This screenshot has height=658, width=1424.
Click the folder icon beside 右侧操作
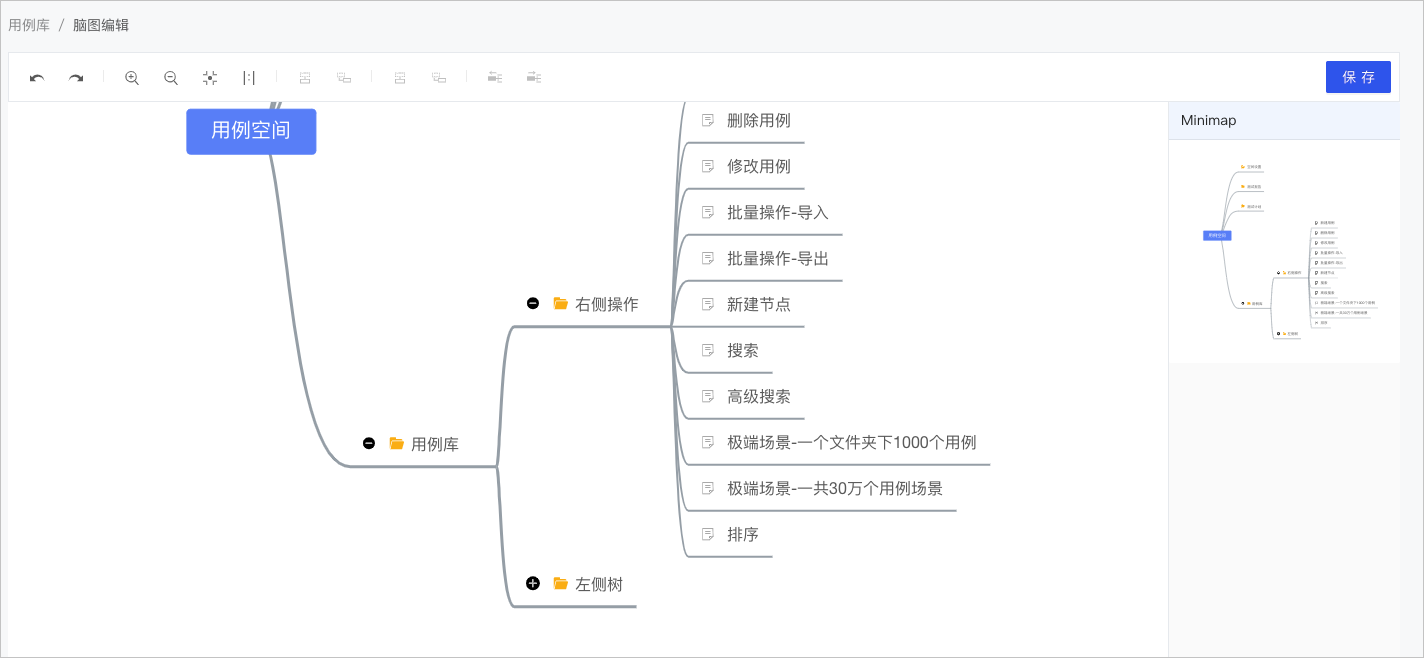(561, 304)
